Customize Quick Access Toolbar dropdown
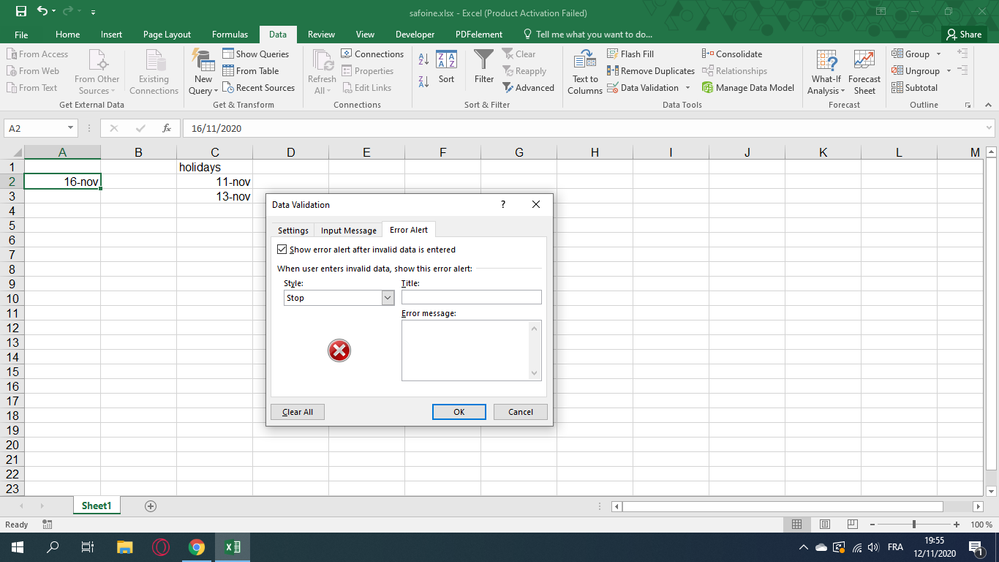 93,12
